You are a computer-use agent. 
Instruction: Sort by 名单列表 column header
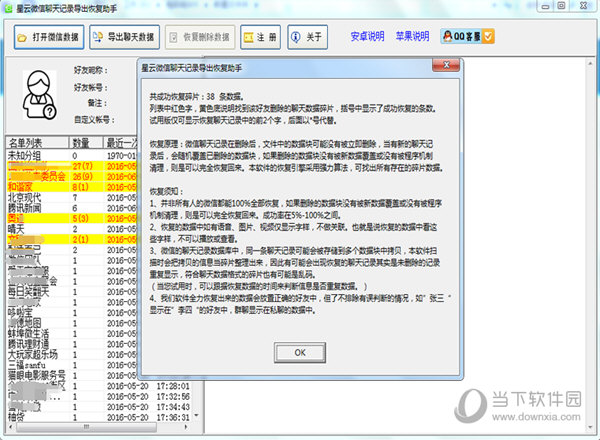pos(37,143)
